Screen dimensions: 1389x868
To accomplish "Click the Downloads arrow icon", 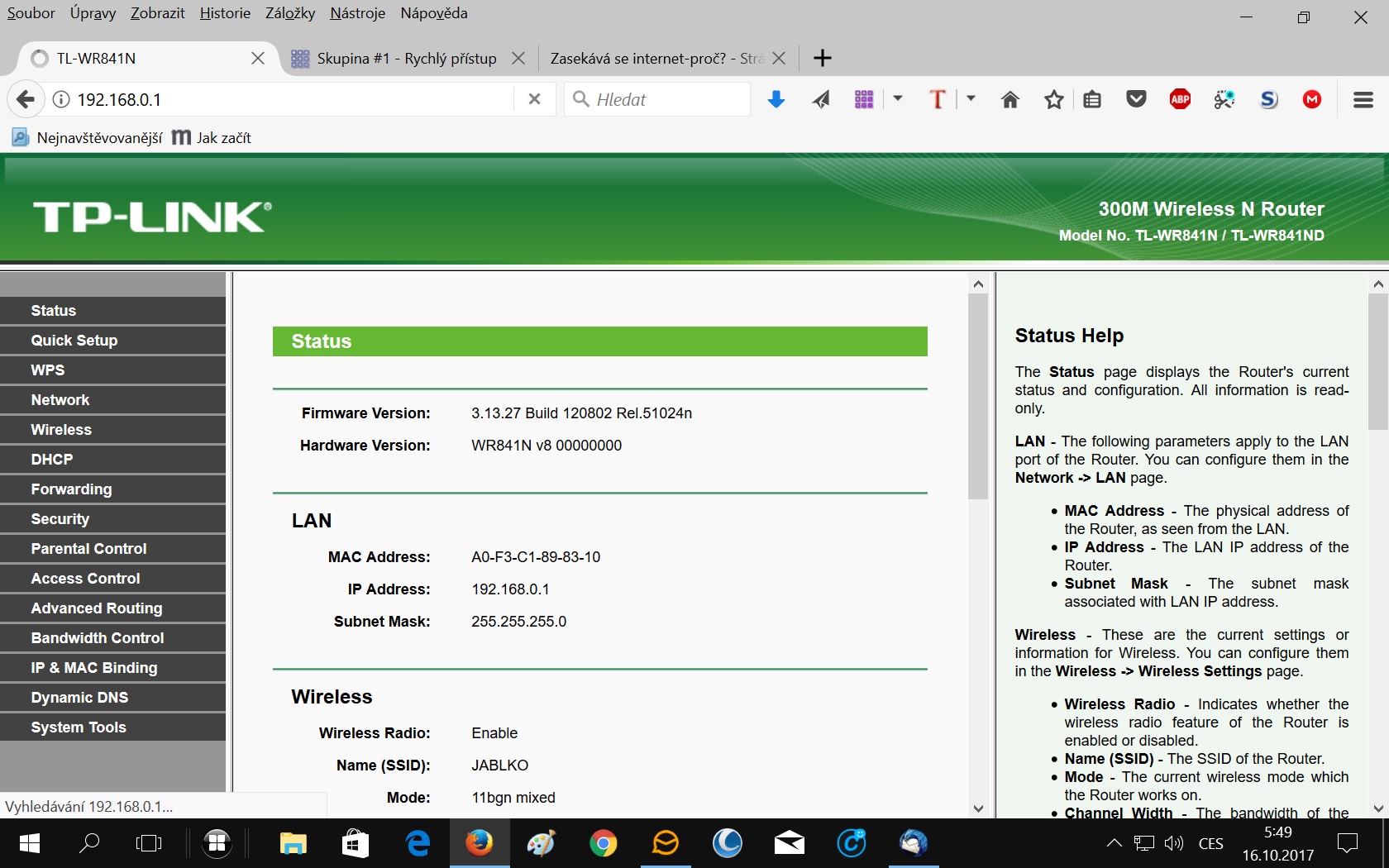I will (776, 100).
